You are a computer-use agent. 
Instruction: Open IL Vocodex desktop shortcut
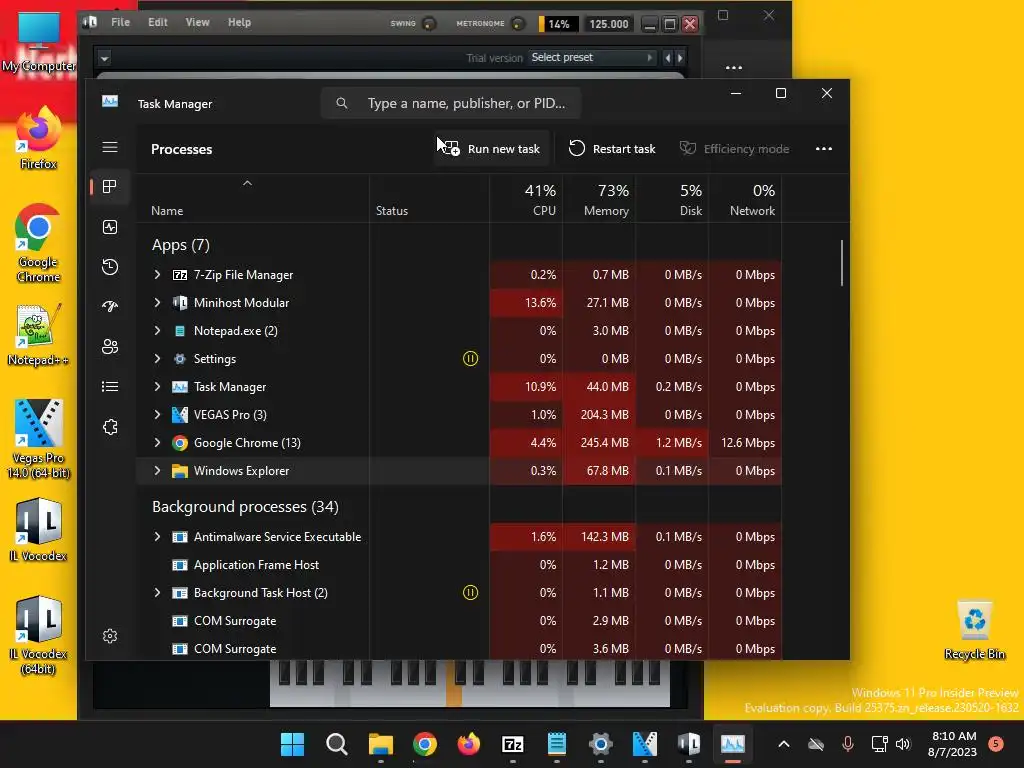[38, 530]
